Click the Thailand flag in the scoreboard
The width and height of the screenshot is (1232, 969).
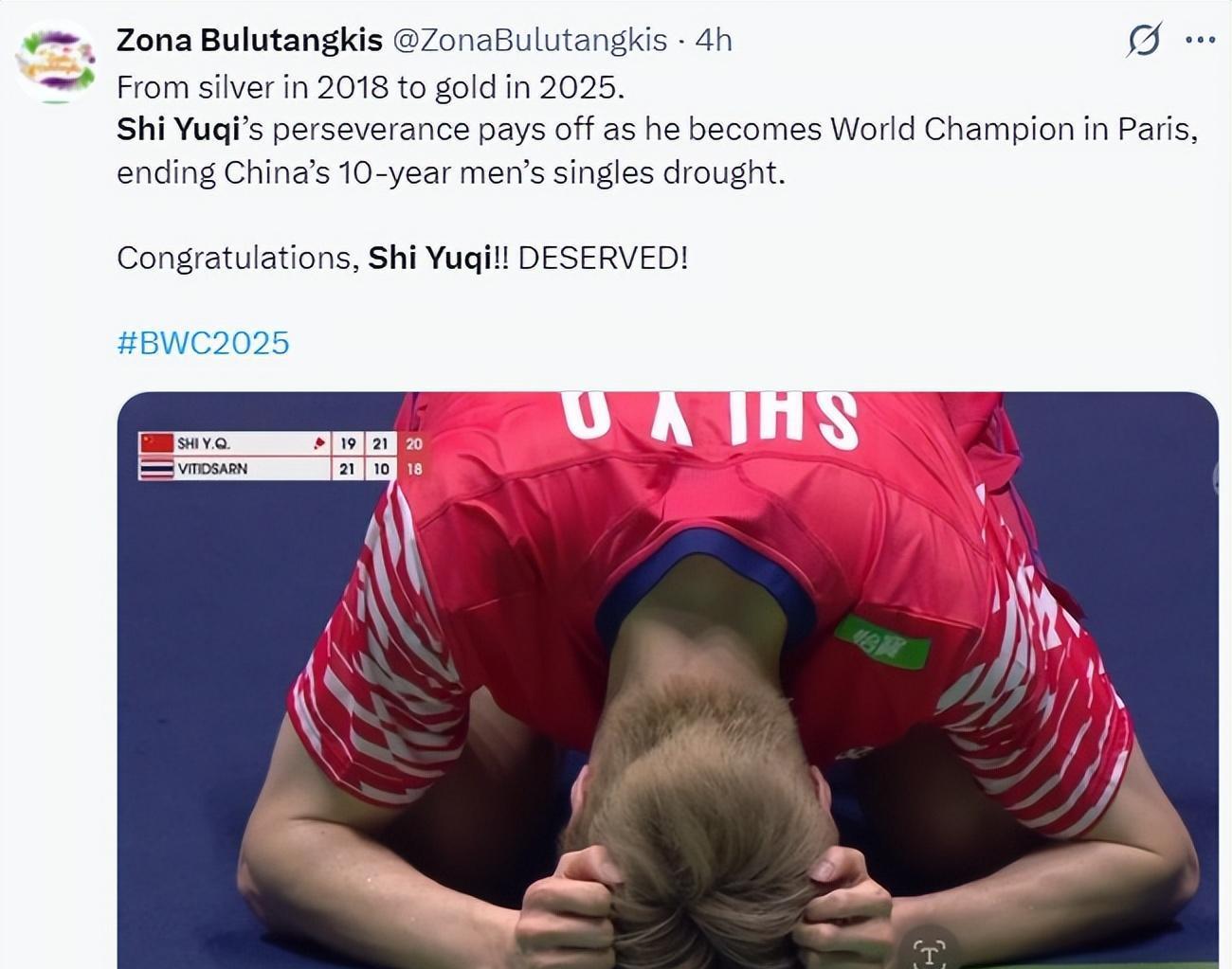[x=157, y=468]
